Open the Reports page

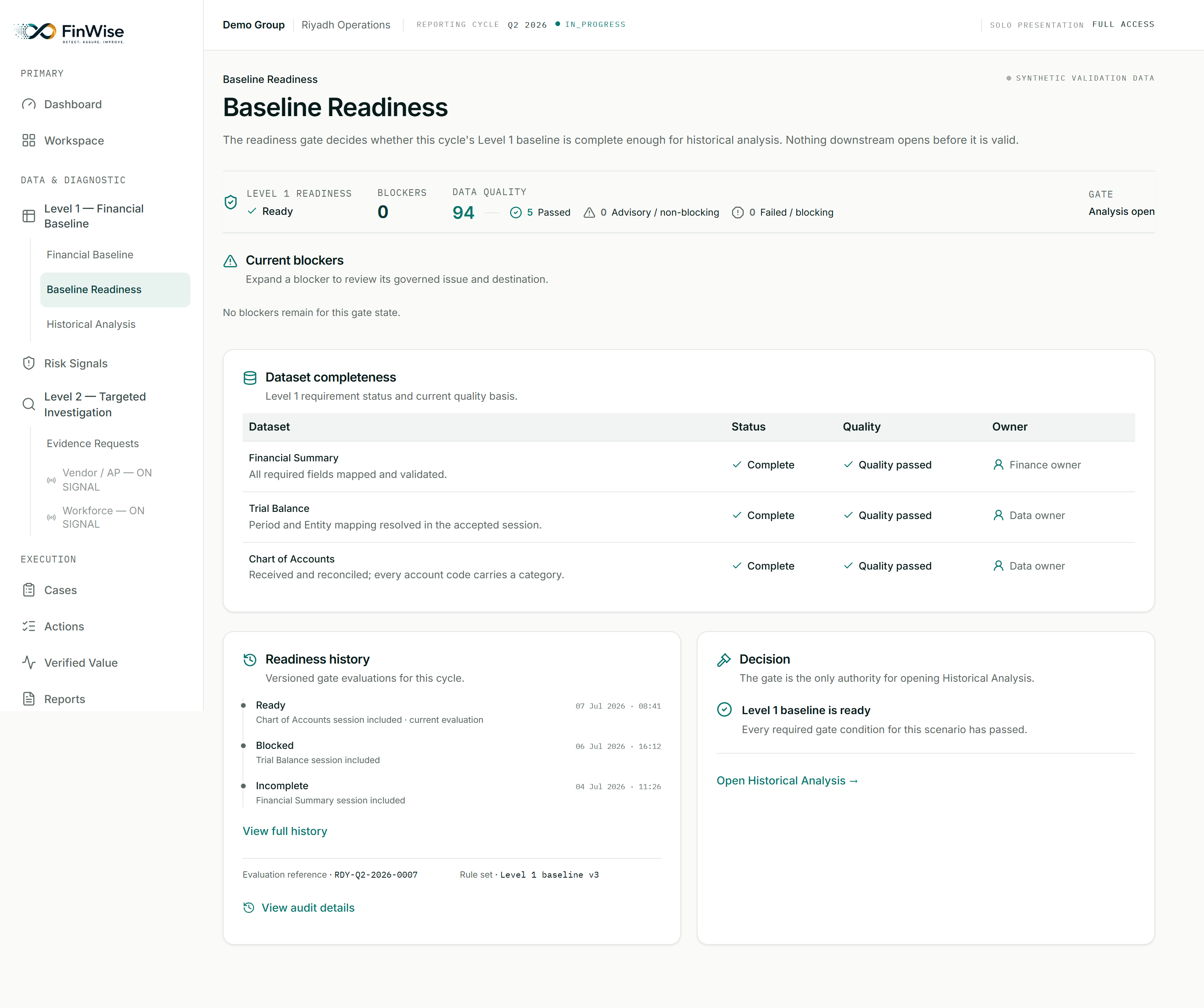pyautogui.click(x=65, y=699)
